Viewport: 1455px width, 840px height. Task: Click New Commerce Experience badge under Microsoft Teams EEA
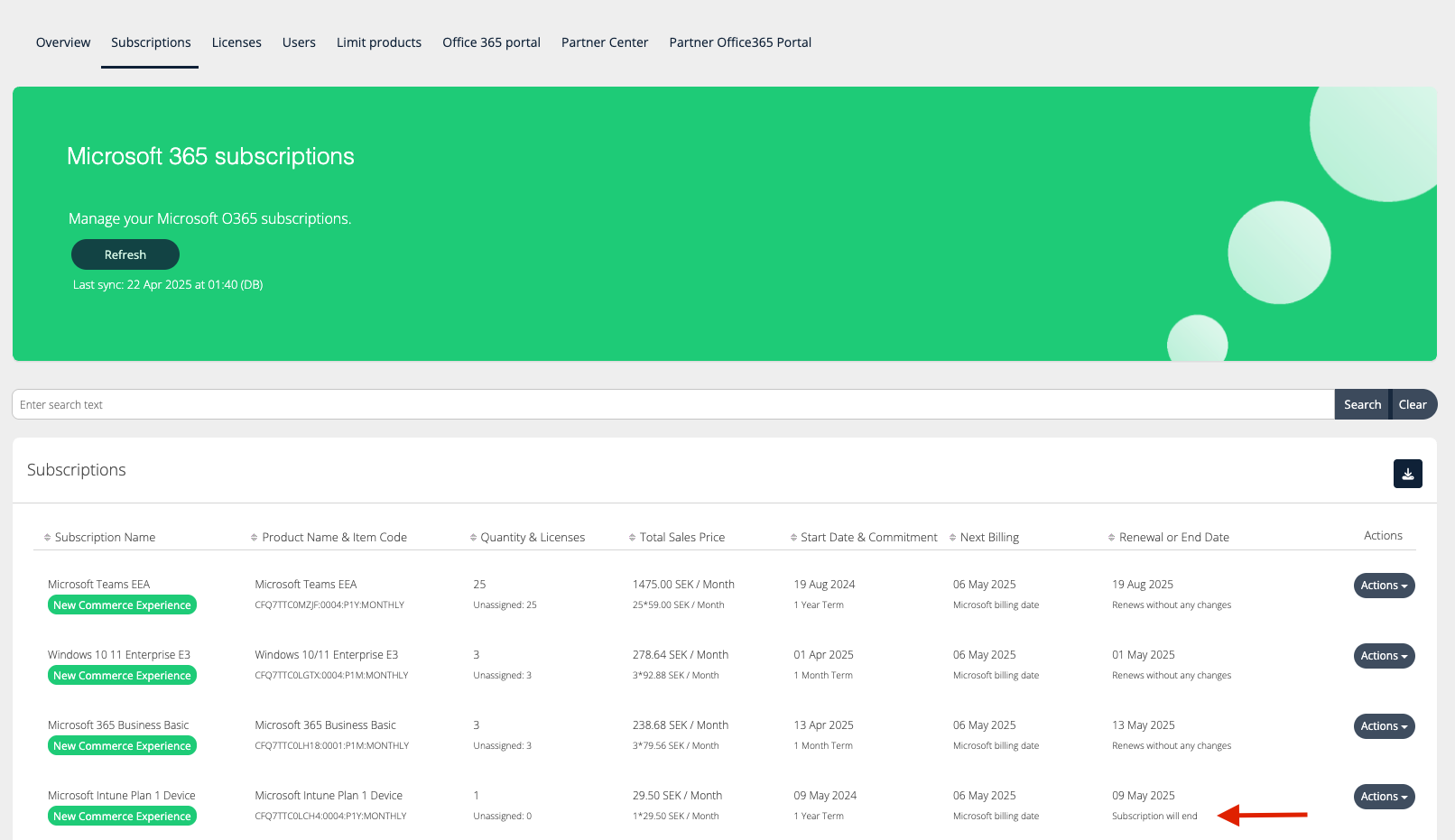click(122, 605)
